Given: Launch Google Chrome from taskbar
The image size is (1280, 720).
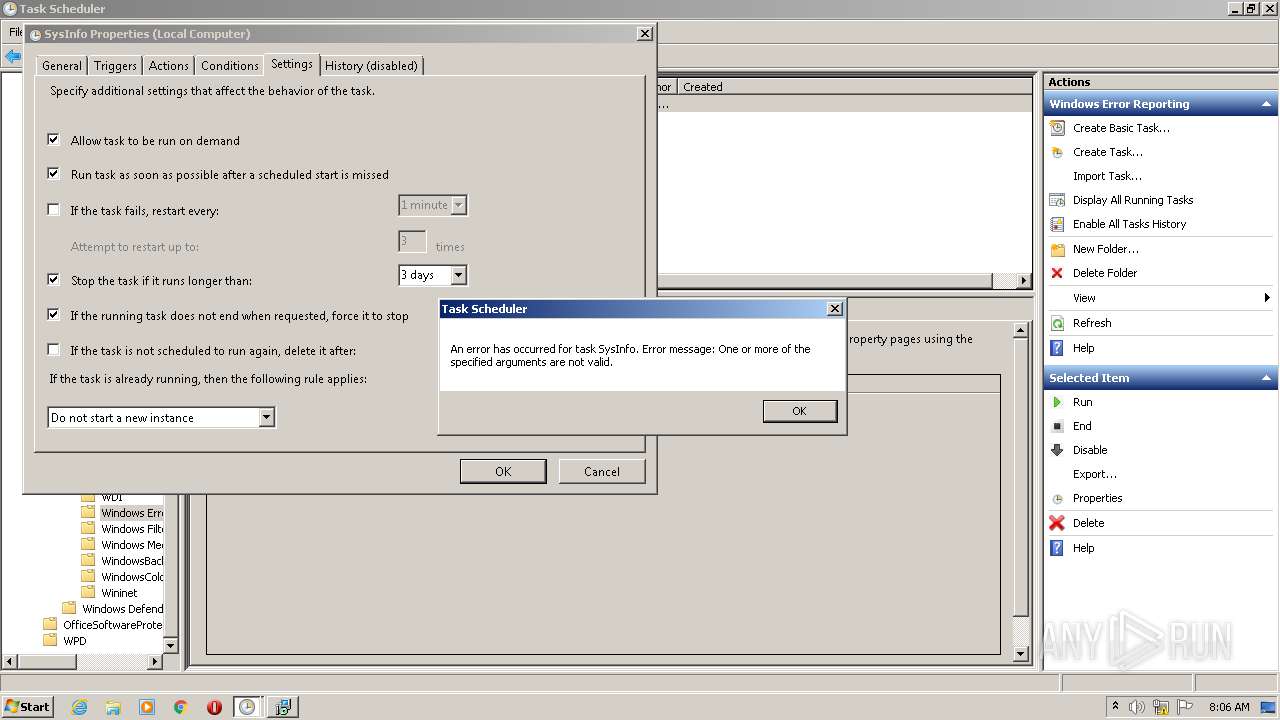Looking at the screenshot, I should [181, 707].
